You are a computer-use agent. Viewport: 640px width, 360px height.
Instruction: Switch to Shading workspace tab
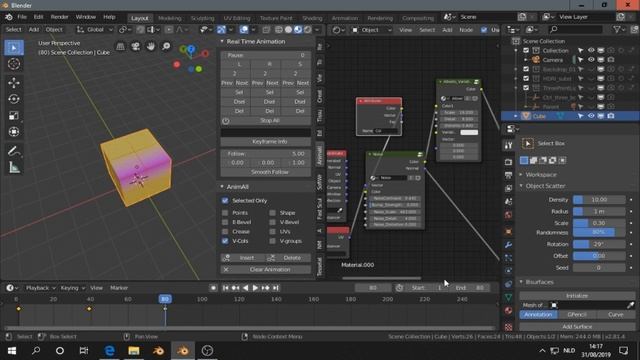(x=312, y=18)
